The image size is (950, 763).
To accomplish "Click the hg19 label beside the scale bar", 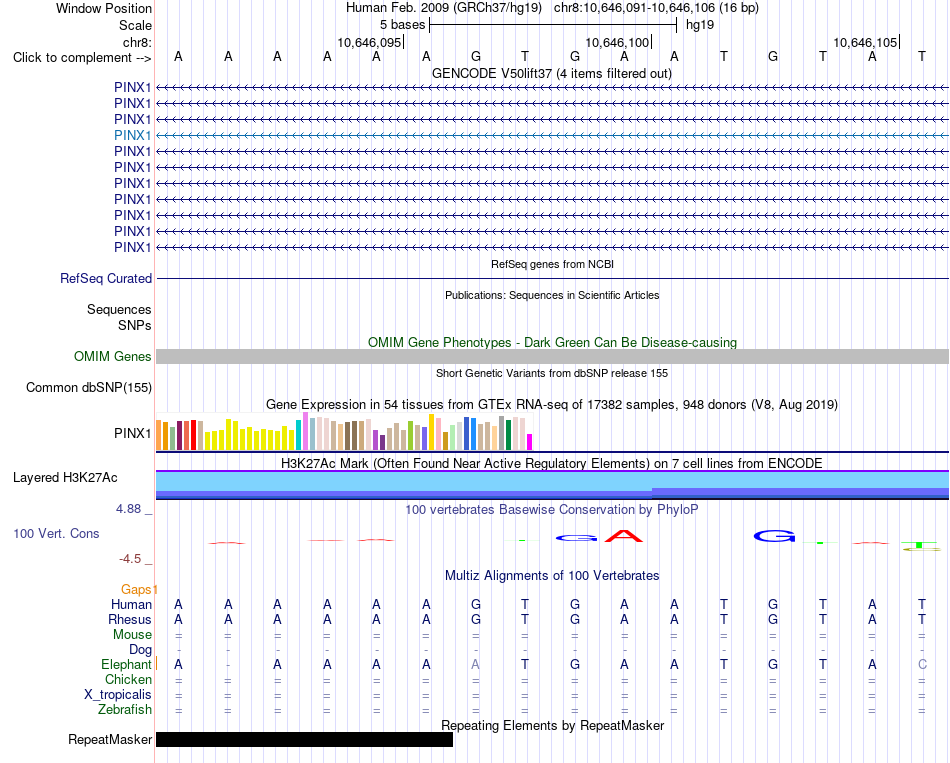I will [700, 25].
